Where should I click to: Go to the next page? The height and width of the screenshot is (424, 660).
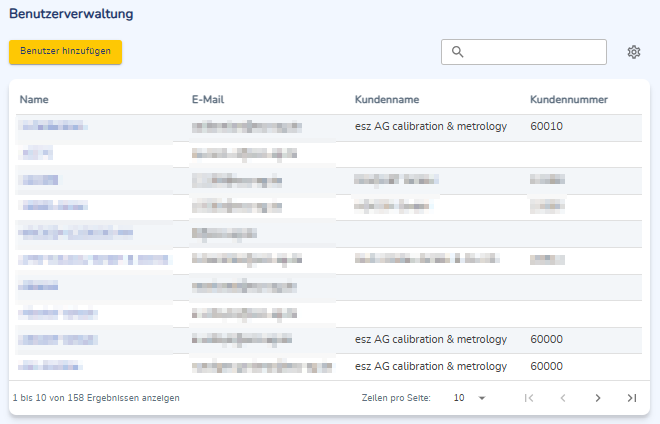[x=598, y=398]
